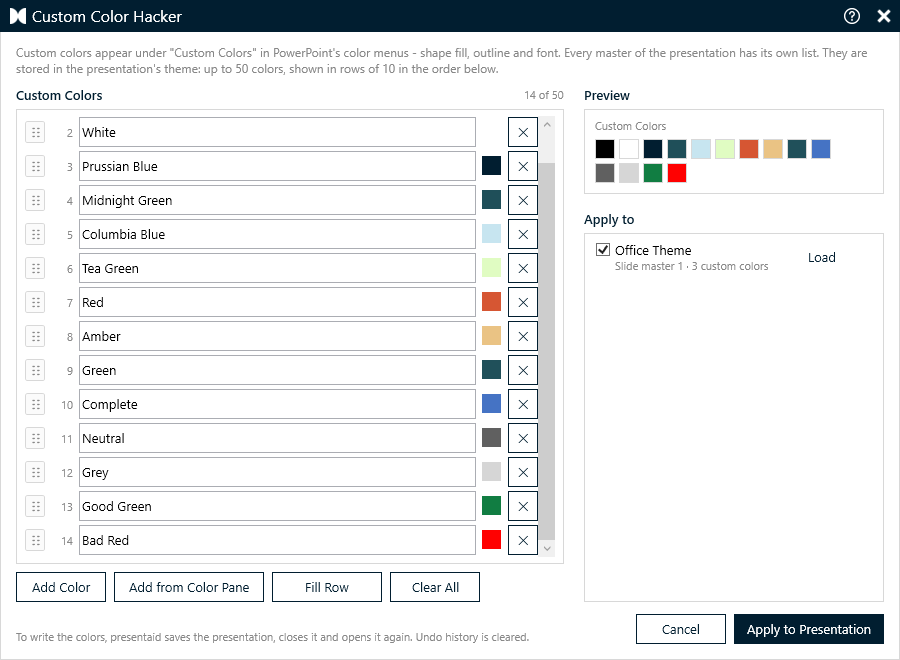This screenshot has height=660, width=900.
Task: Remove the Prussian Blue color entry
Action: click(523, 166)
